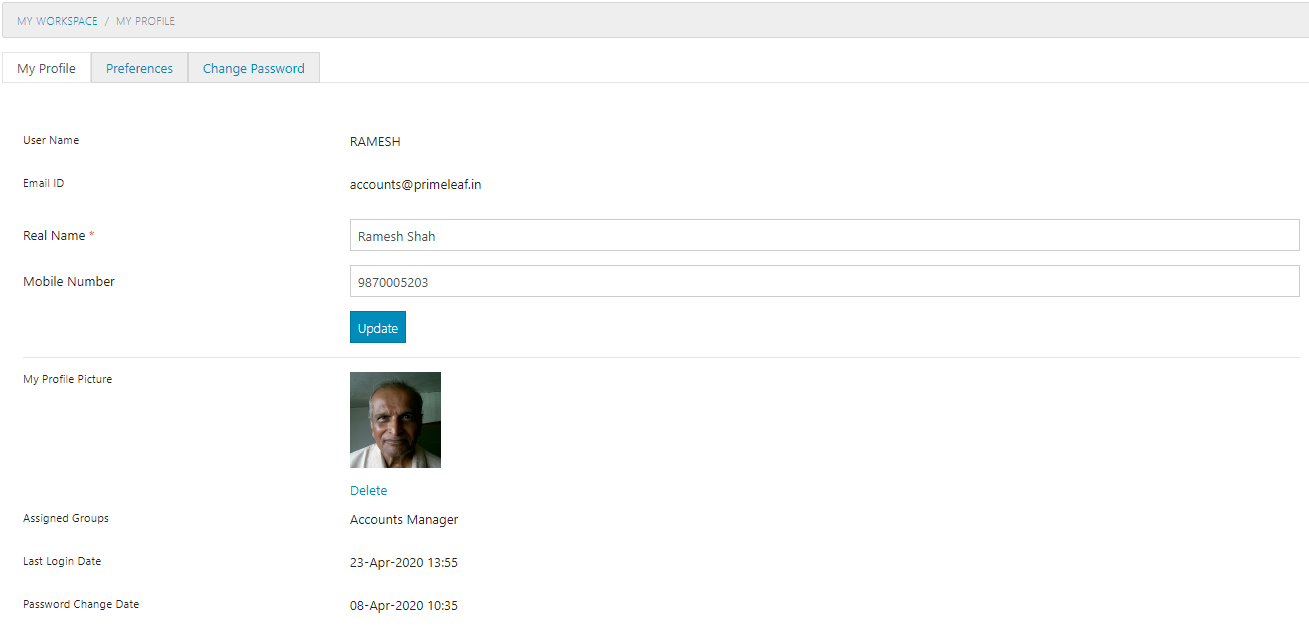Select the email accounts@primeleaf.in
The image size is (1309, 641).
tap(415, 184)
